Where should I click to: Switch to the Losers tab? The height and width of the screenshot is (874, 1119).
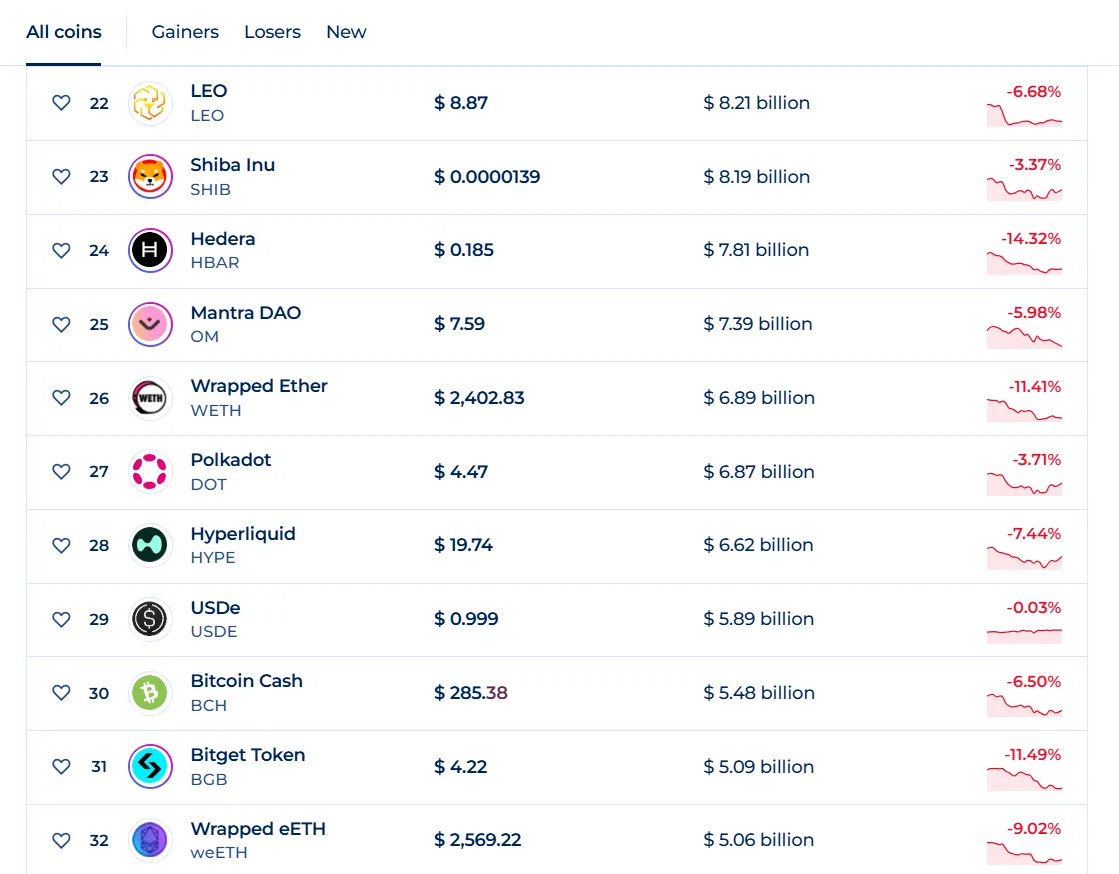pos(272,32)
